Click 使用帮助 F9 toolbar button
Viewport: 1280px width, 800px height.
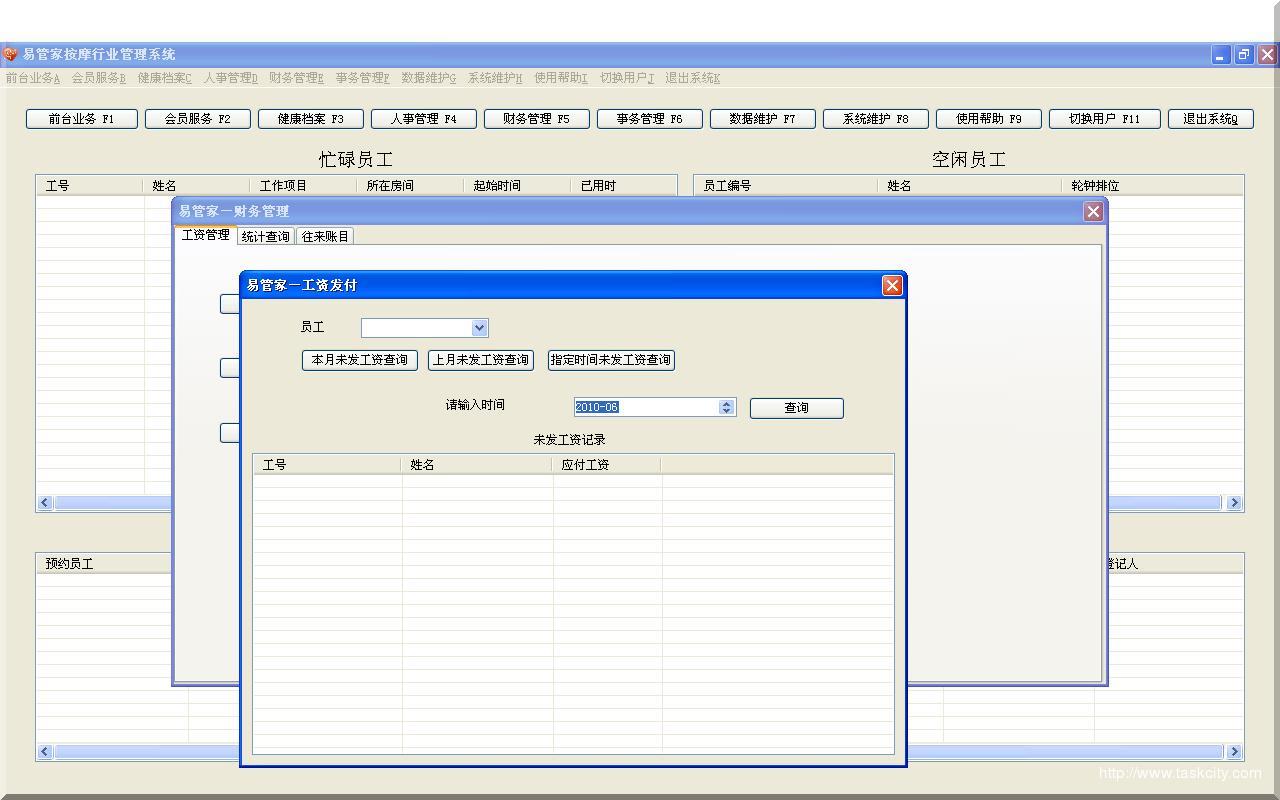pyautogui.click(x=988, y=119)
